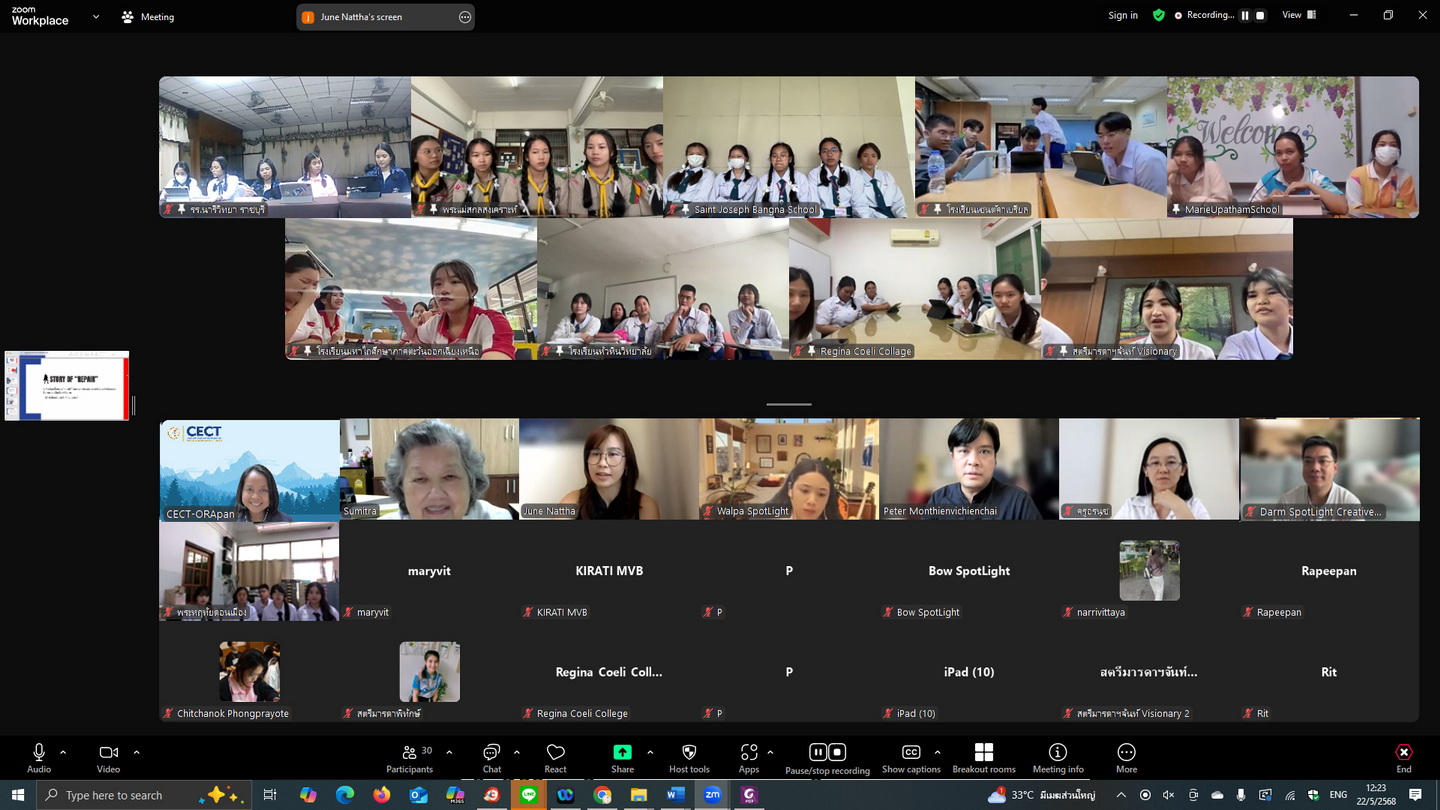This screenshot has height=810, width=1440.
Task: Open Breakout rooms
Action: point(983,757)
